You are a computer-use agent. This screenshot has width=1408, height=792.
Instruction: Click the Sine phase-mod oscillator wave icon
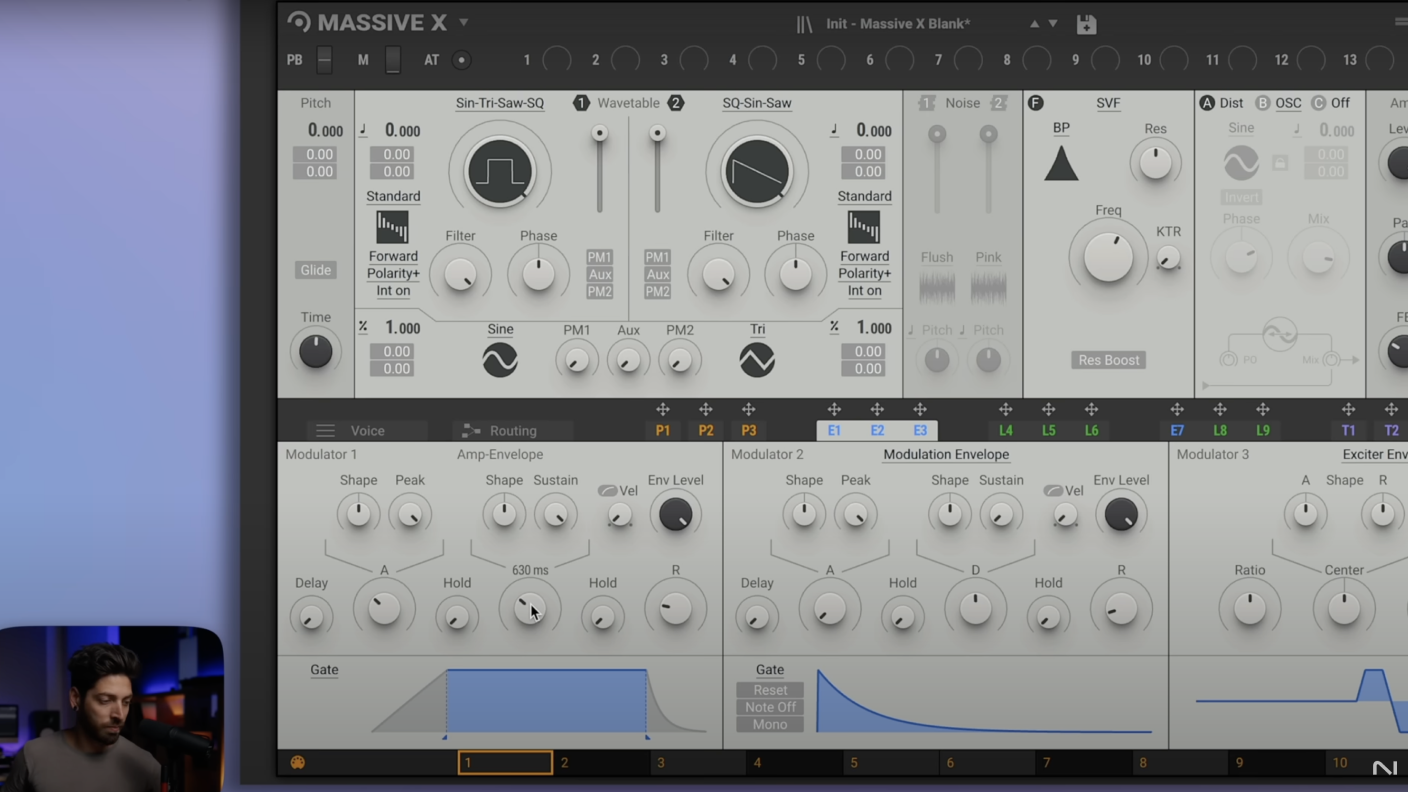pyautogui.click(x=500, y=360)
